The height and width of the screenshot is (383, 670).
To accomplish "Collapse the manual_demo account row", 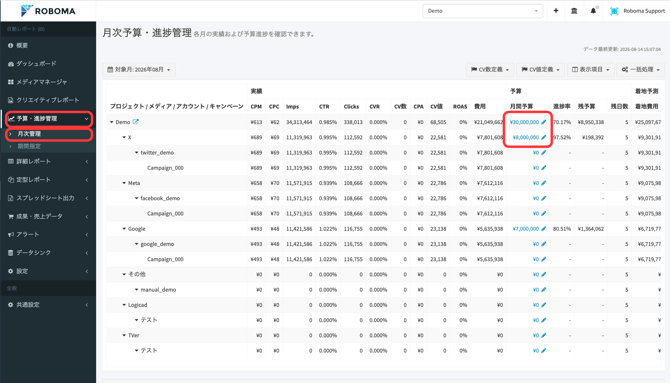I will tap(137, 290).
